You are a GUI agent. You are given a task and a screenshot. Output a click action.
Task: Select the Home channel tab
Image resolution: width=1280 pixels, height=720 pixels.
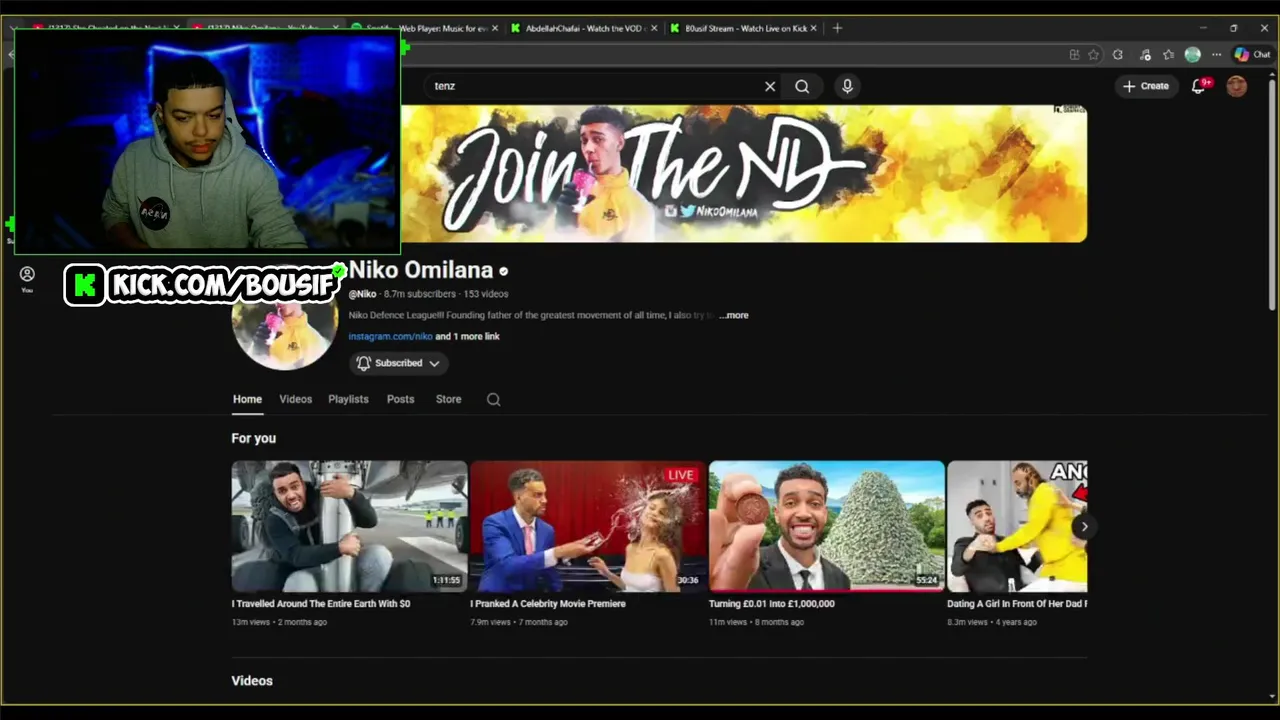tap(247, 399)
